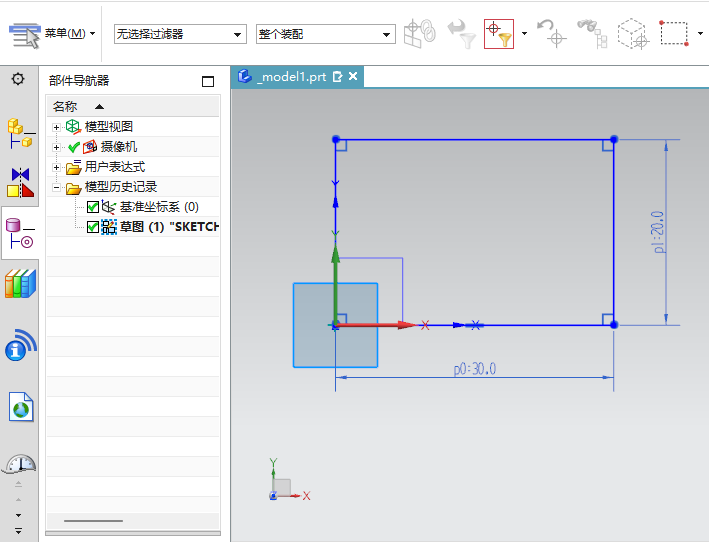The image size is (709, 542).
Task: Click the general selection filters icon
Action: (420, 33)
